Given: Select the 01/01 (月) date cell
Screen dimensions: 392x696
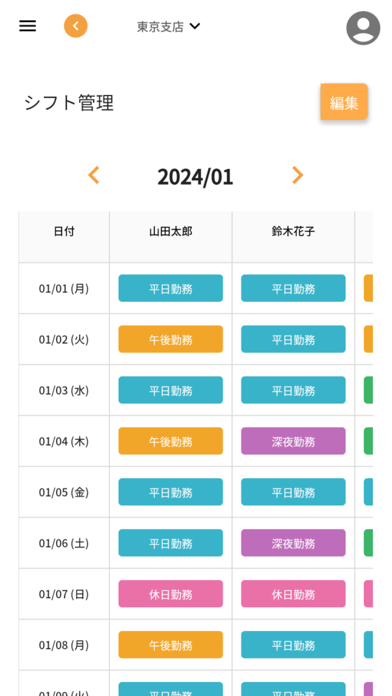Looking at the screenshot, I should [x=64, y=289].
